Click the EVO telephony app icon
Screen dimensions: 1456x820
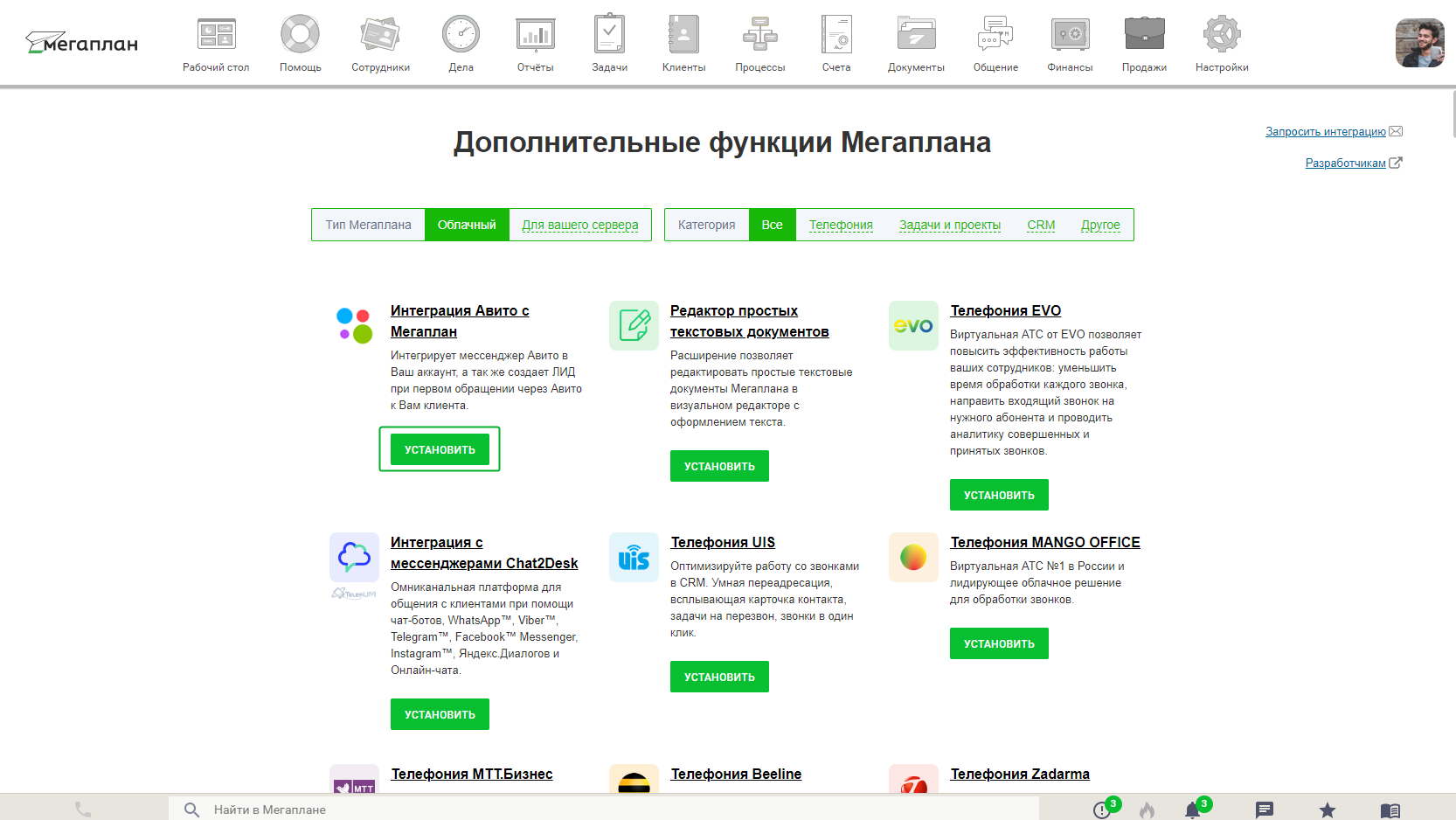click(913, 325)
